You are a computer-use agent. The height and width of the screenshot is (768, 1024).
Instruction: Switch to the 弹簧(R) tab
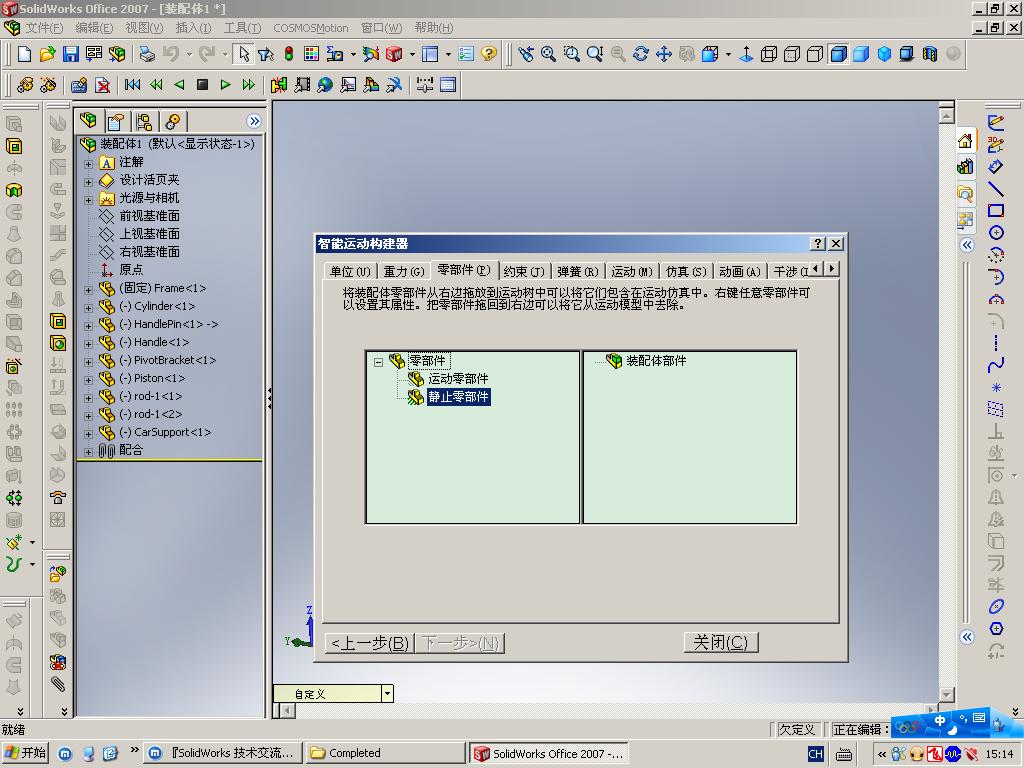pyautogui.click(x=577, y=271)
